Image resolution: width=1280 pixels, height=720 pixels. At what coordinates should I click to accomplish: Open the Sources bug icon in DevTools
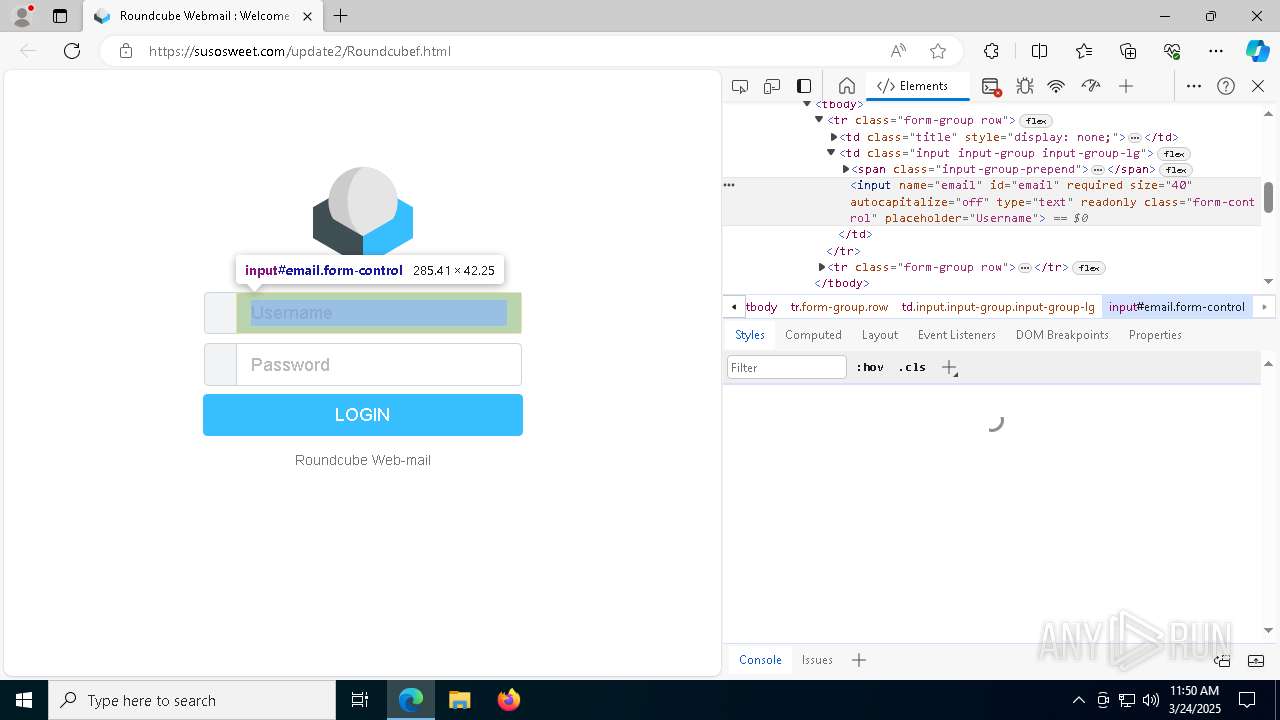tap(1024, 86)
